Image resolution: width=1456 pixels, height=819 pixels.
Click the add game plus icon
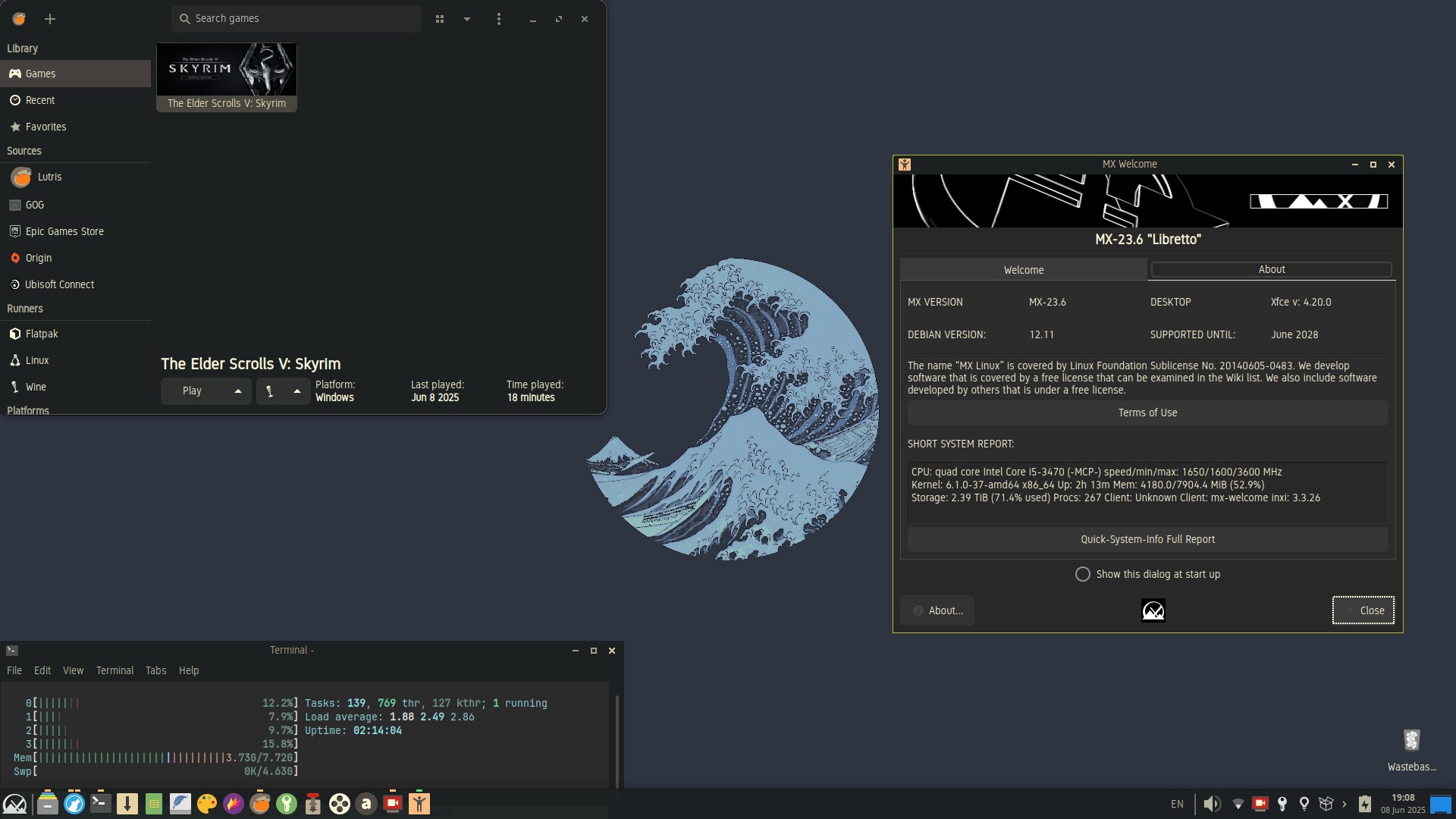[x=50, y=19]
